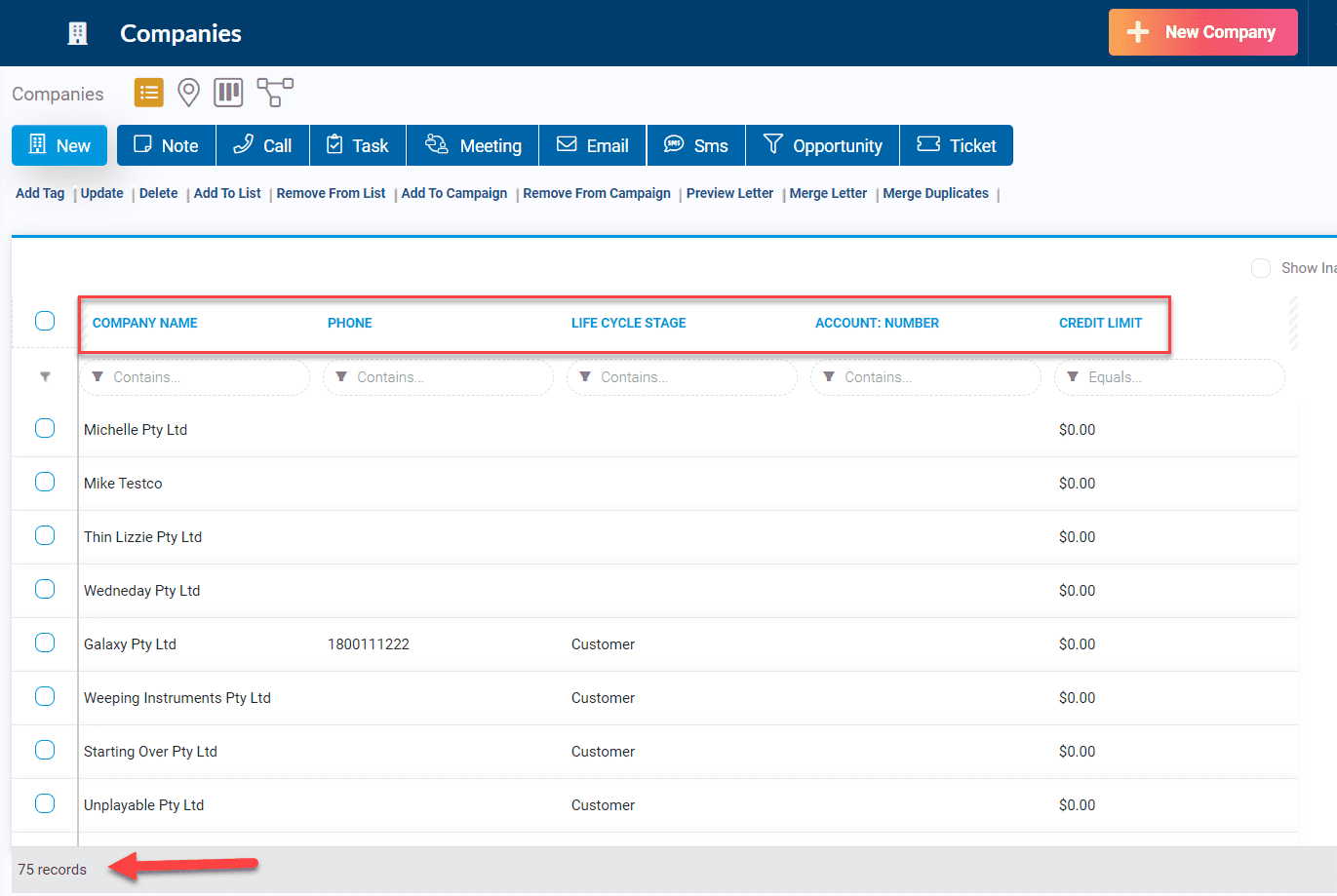The height and width of the screenshot is (896, 1337).
Task: Create a new Email from the action bar
Action: 592,144
